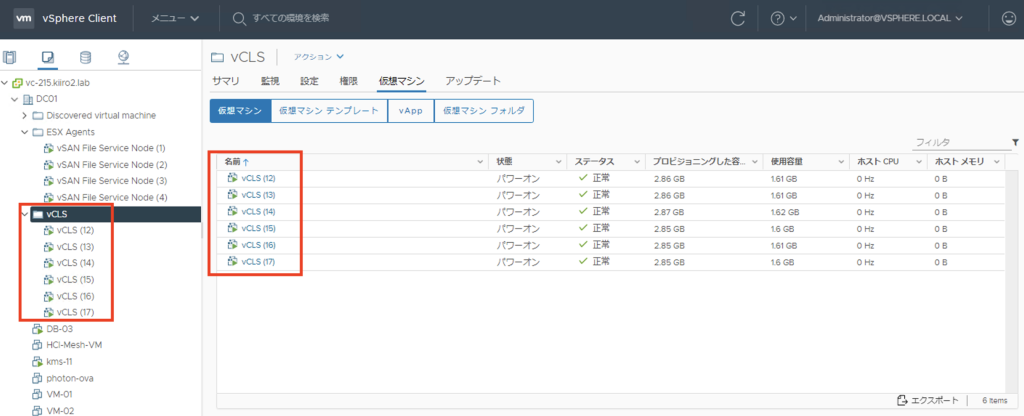Click the vm logo in the header
Viewport: 1024px width, 416px height.
(x=24, y=18)
